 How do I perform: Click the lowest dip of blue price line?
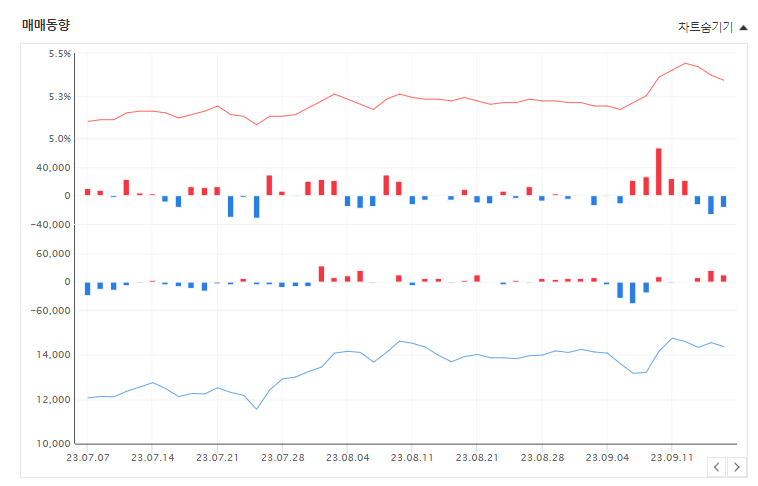point(257,409)
